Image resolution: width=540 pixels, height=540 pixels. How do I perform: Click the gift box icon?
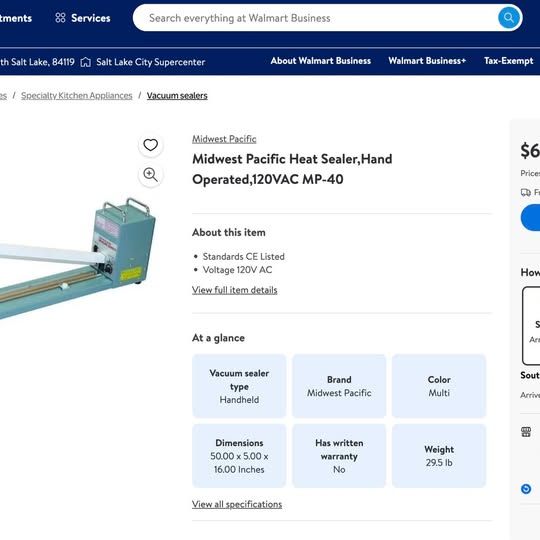[x=526, y=432]
